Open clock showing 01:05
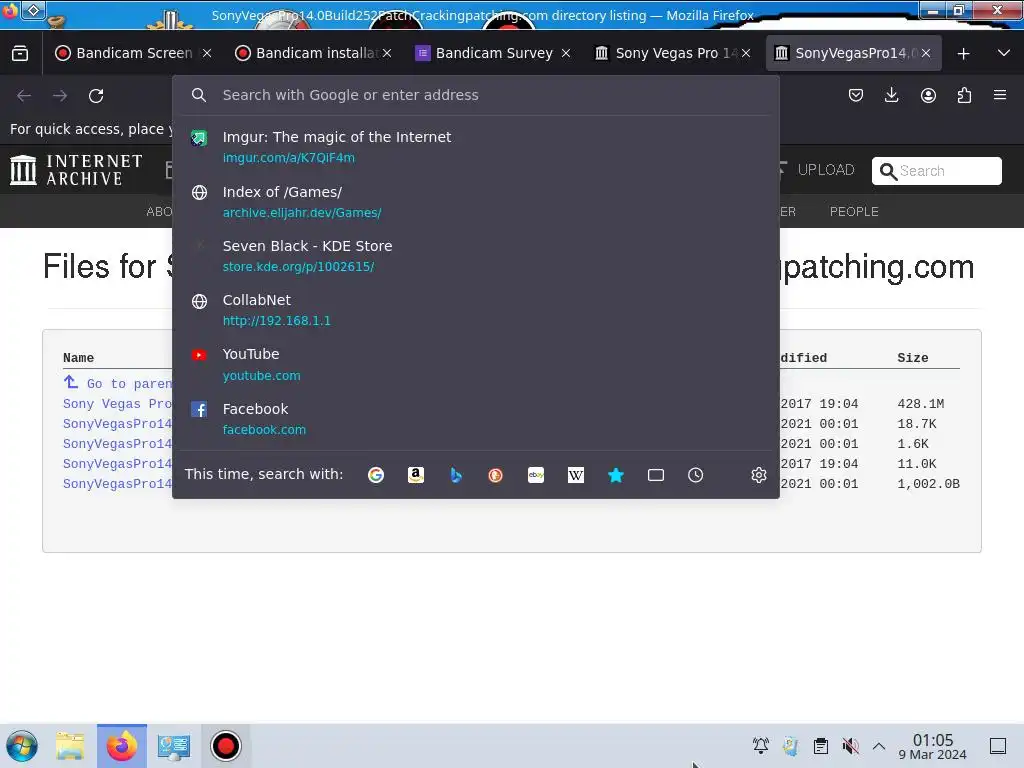The width and height of the screenshot is (1024, 768). (x=932, y=746)
